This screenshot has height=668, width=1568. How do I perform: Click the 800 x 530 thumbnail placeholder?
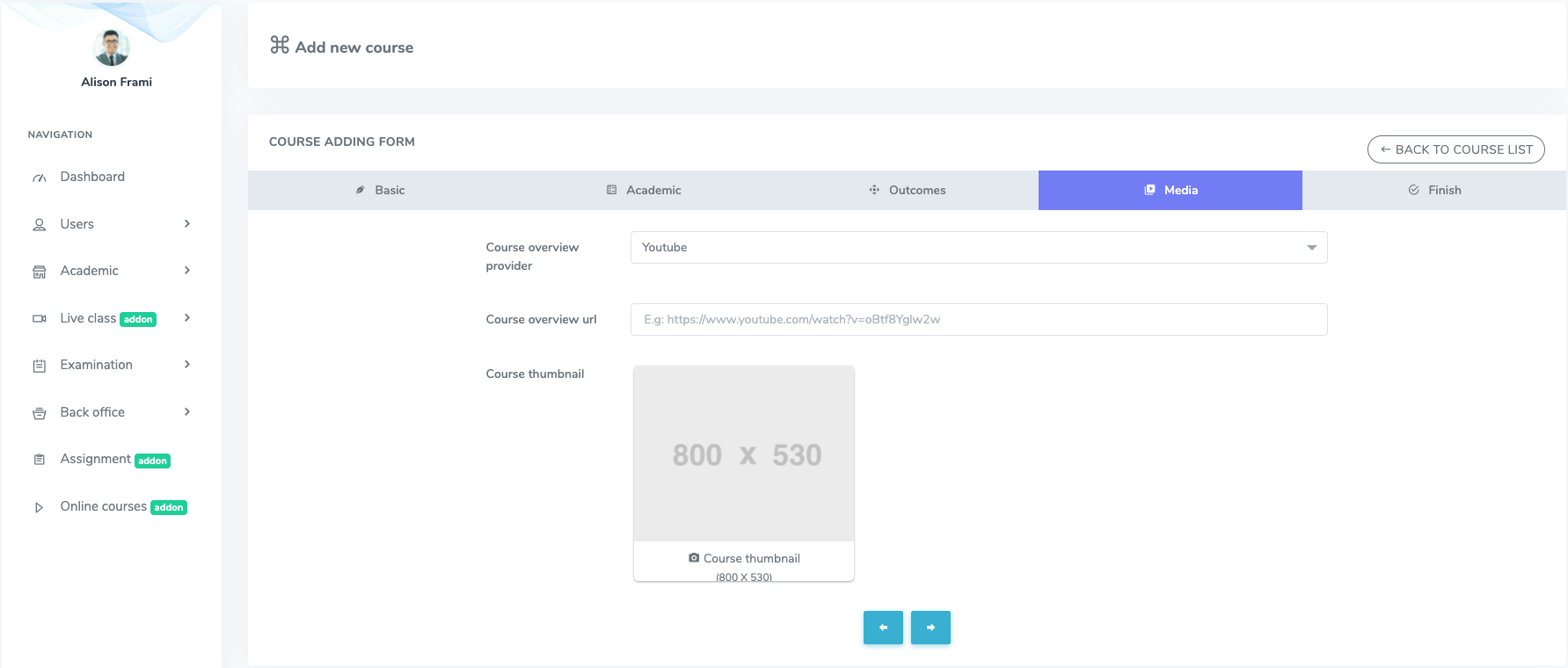pyautogui.click(x=744, y=454)
